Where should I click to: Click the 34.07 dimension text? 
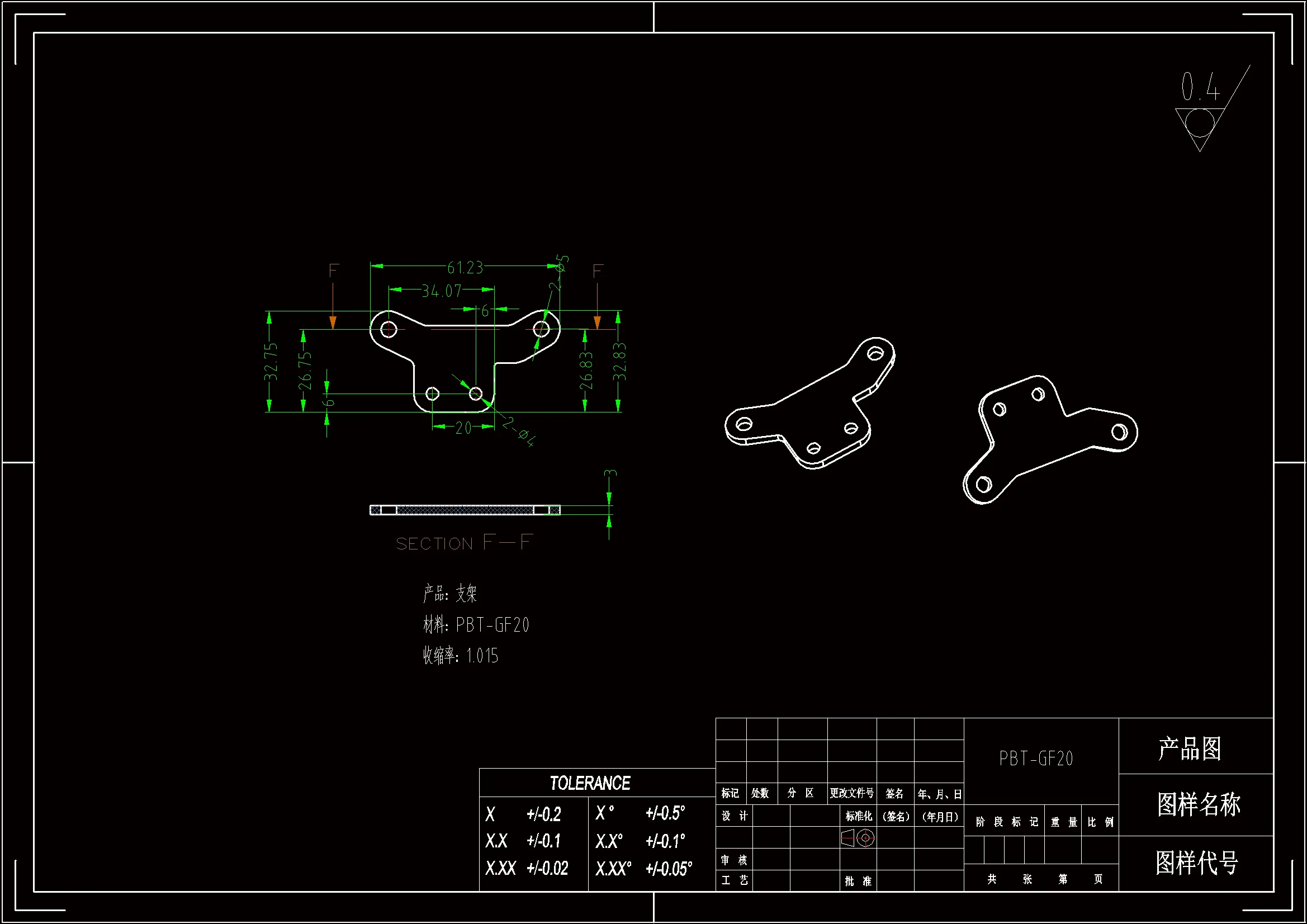[441, 291]
